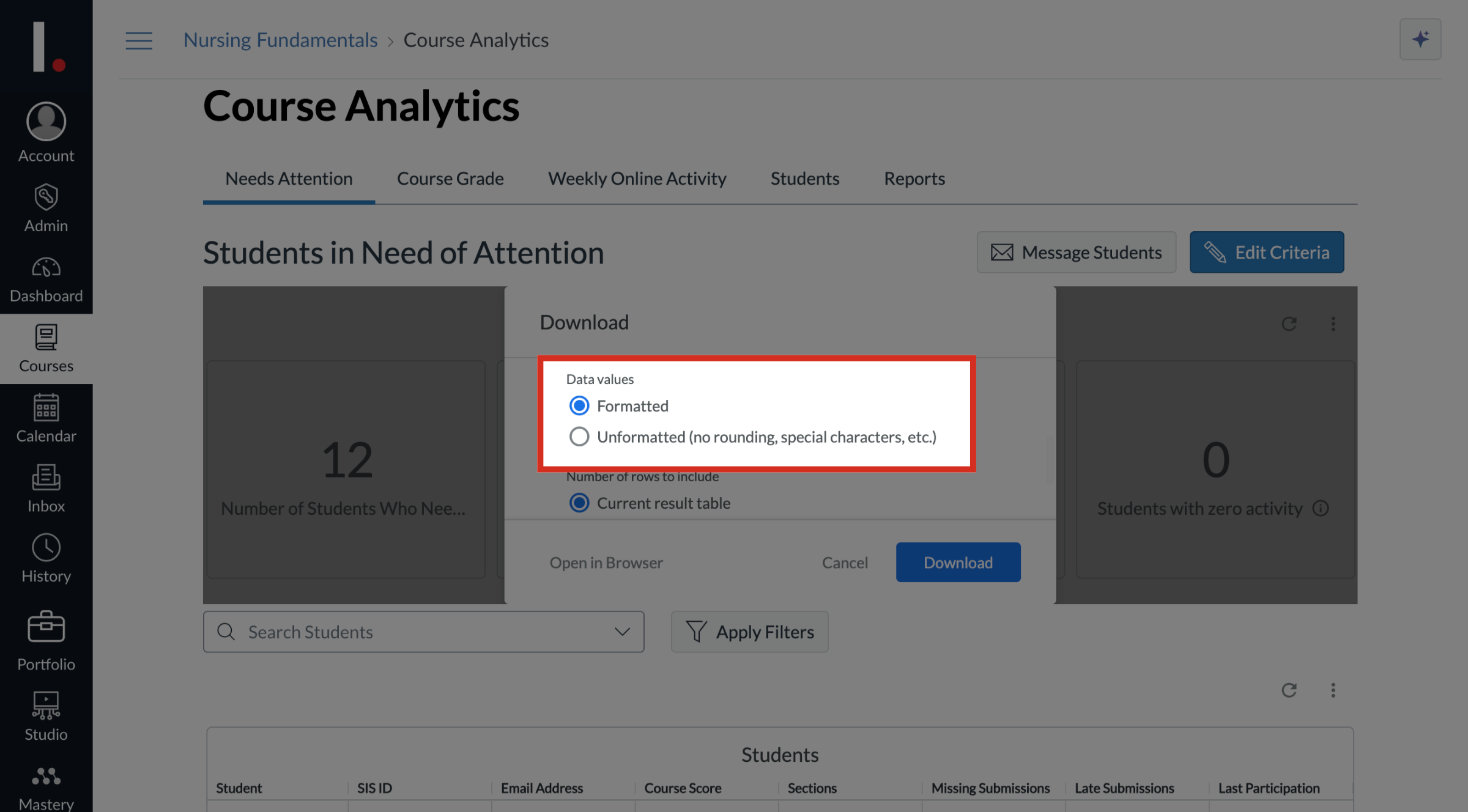Open the attention cards three-dot menu
Image resolution: width=1468 pixels, height=812 pixels.
(x=1333, y=323)
